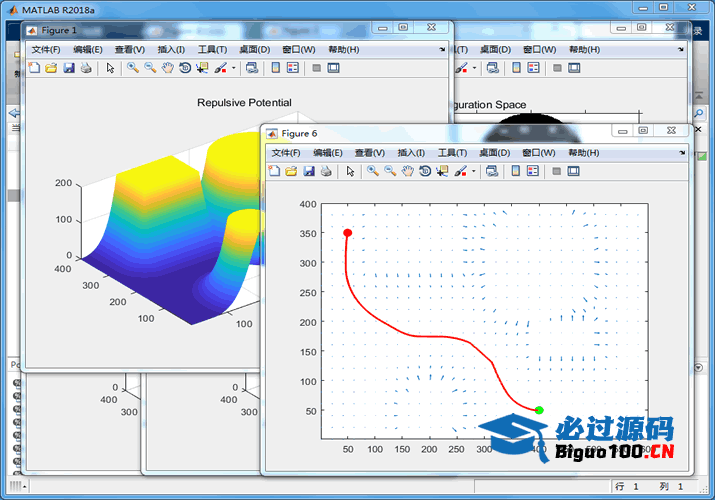Viewport: 715px width, 500px height.
Task: Click Insert Legend button in Figure 6 toolbar
Action: click(x=533, y=171)
